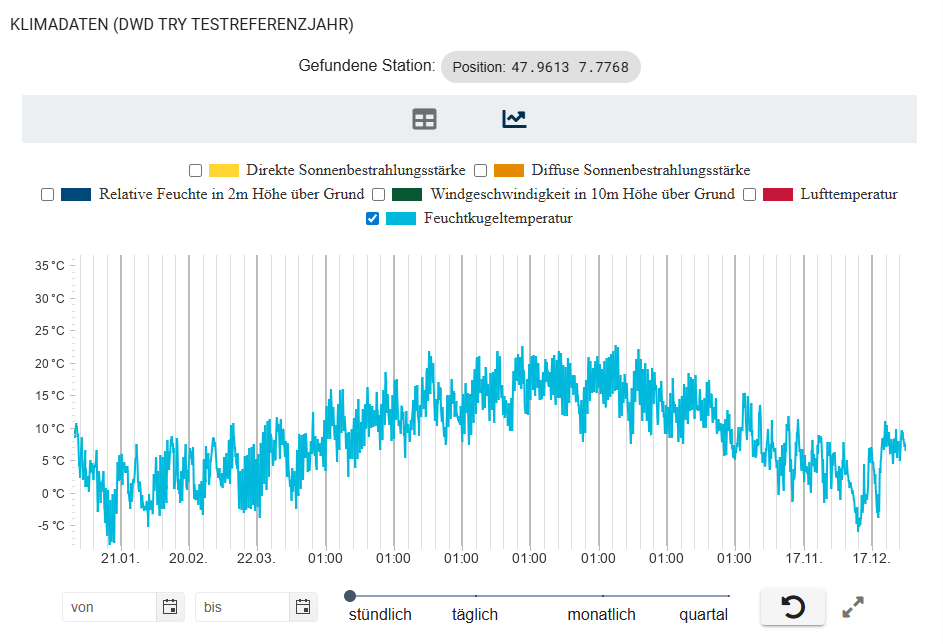
Task: Expand chart to fullscreen using arrows icon
Action: click(x=853, y=606)
